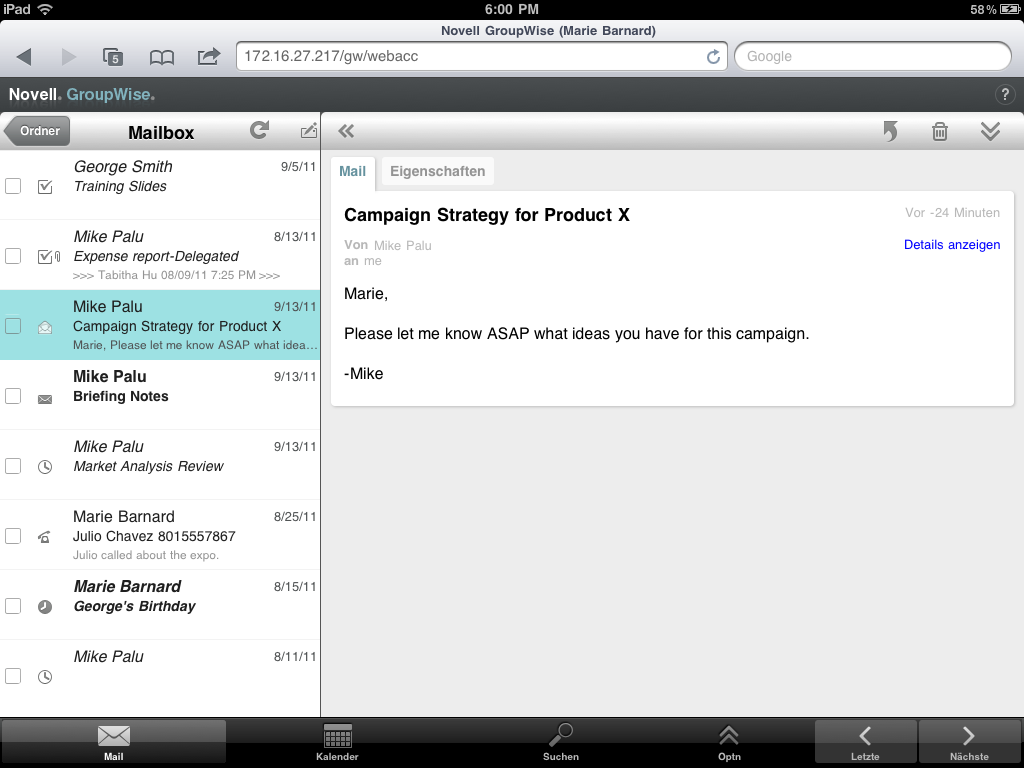
Task: Open the Market Analysis Review item
Action: (160, 465)
